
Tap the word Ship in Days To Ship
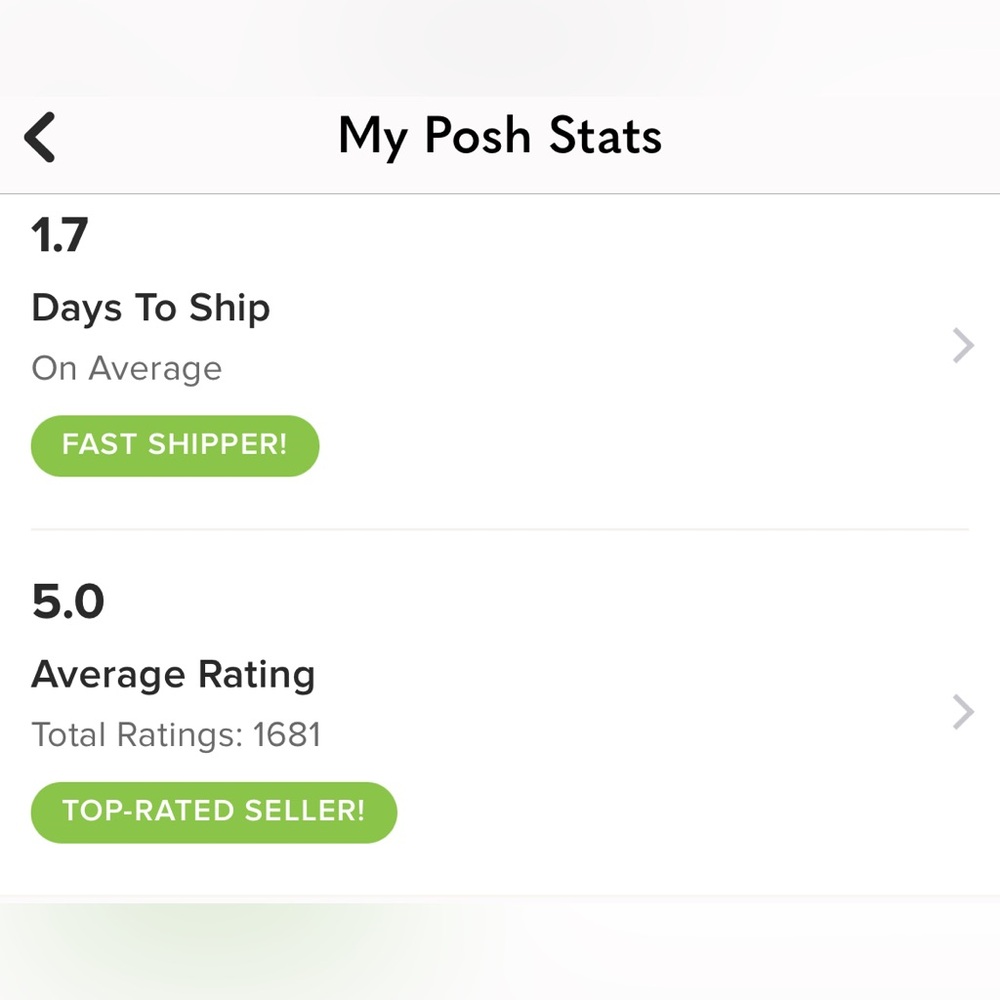[229, 308]
